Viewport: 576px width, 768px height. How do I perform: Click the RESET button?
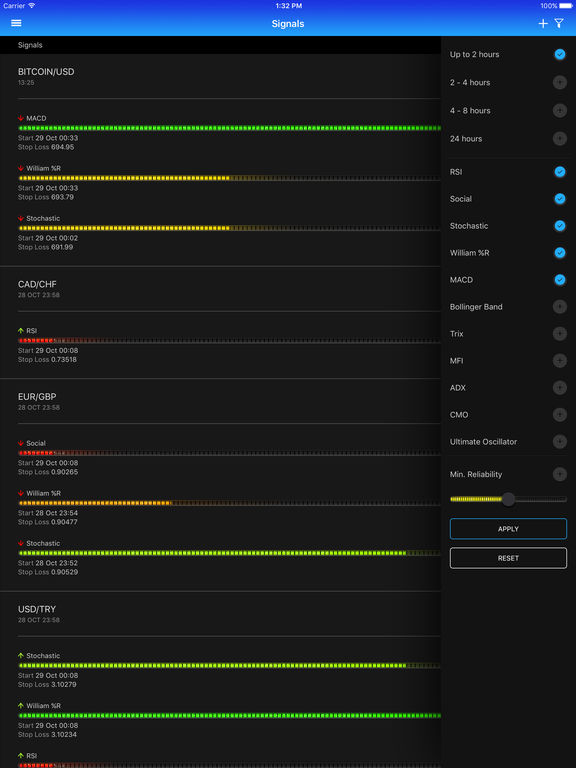click(508, 558)
